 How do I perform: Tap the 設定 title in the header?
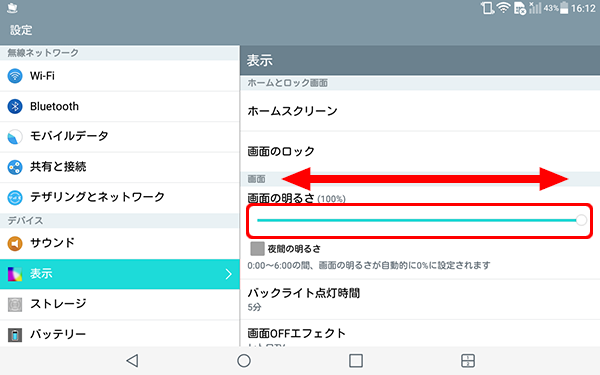tap(21, 30)
